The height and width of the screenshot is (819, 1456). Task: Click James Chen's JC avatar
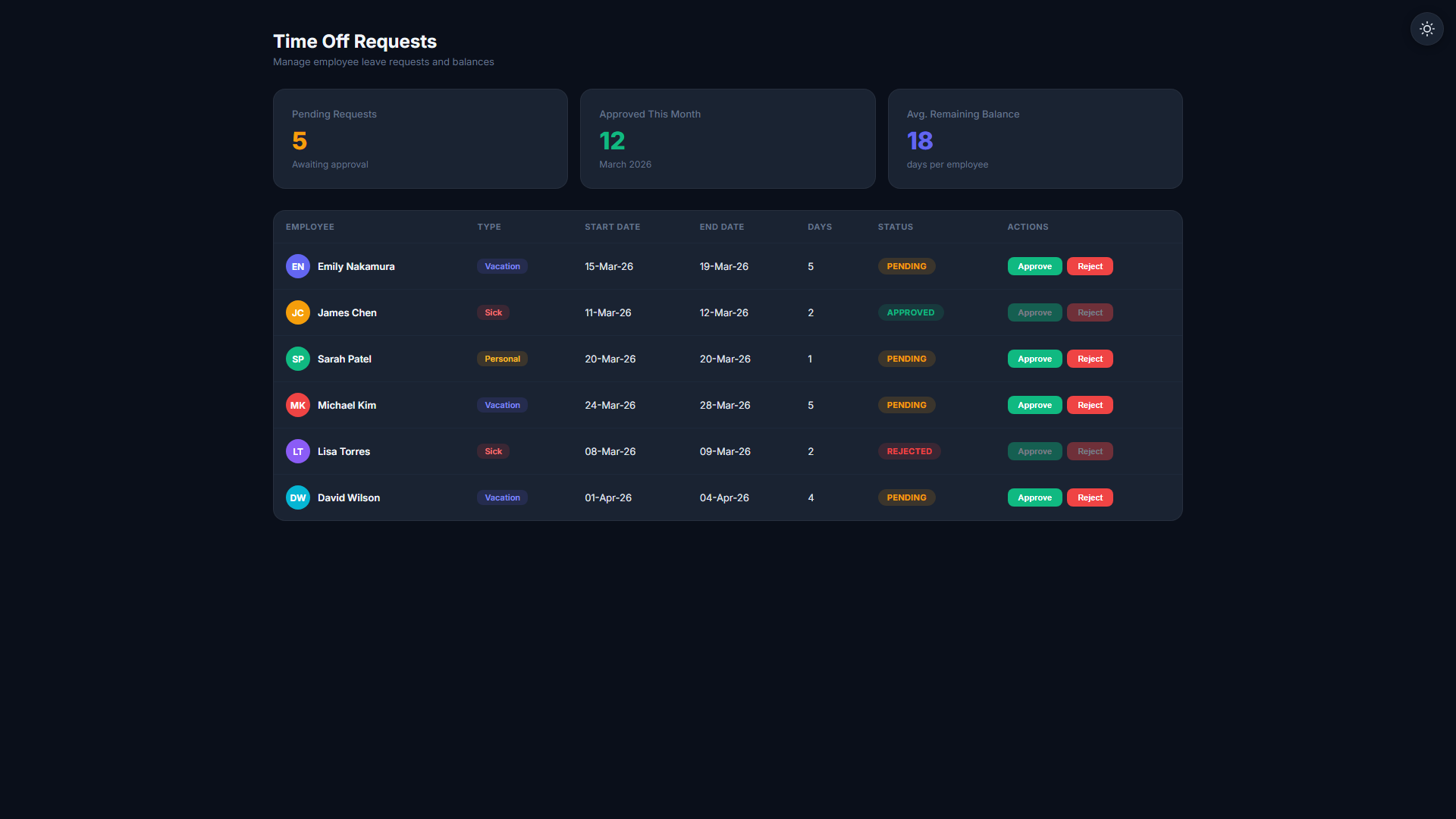click(298, 312)
